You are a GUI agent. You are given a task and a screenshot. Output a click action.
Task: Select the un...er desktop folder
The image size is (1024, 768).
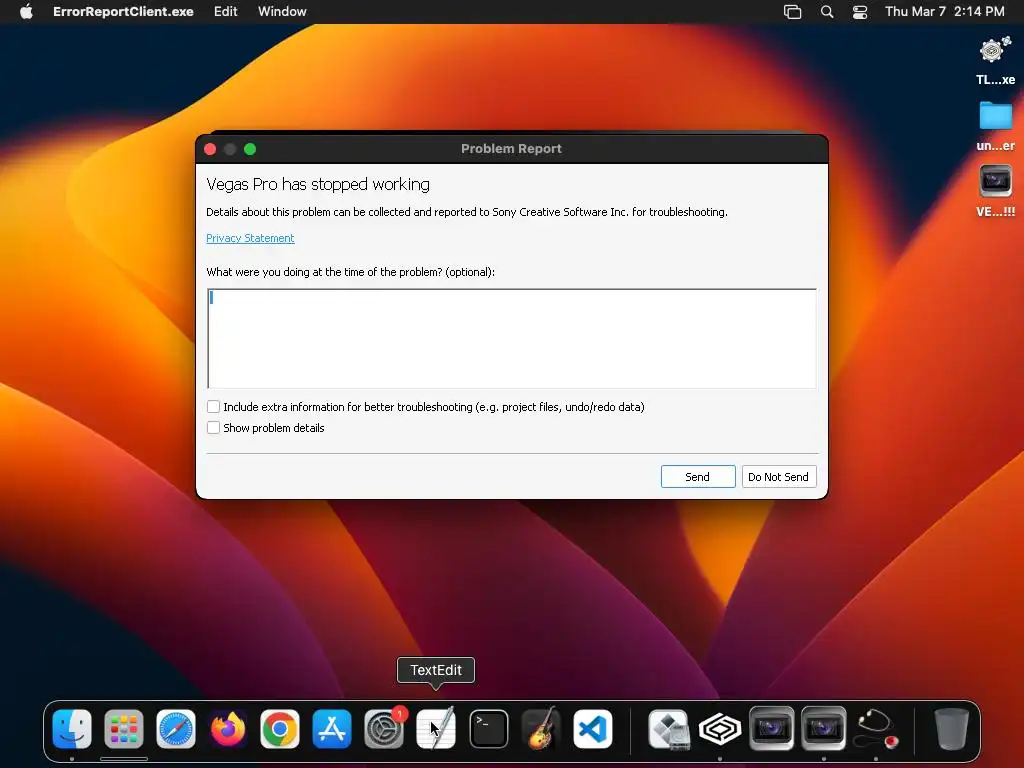click(995, 126)
